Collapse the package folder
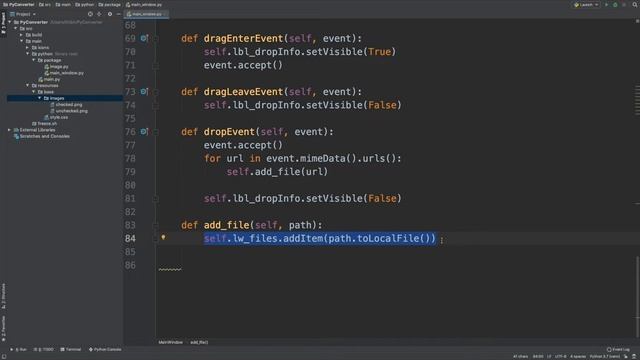 click(x=34, y=60)
